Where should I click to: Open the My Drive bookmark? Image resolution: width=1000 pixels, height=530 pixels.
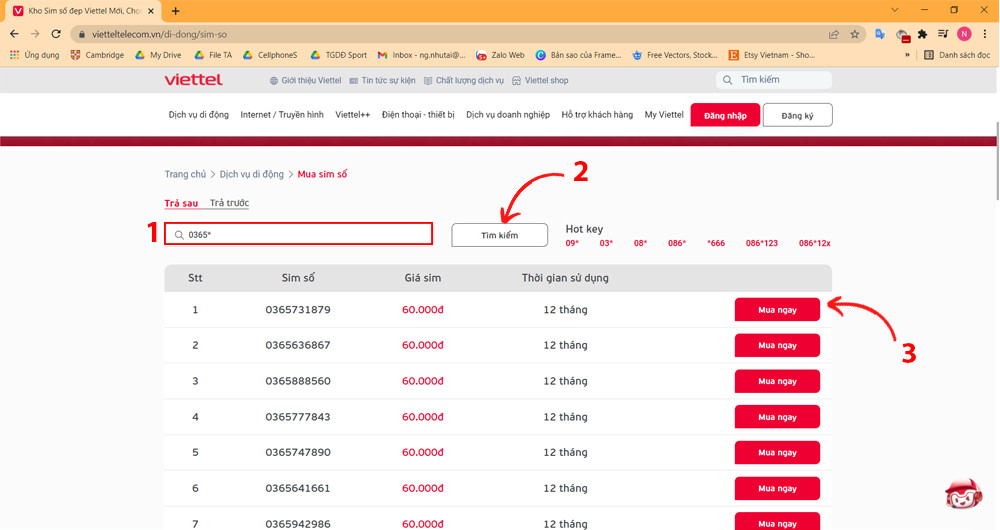point(158,55)
